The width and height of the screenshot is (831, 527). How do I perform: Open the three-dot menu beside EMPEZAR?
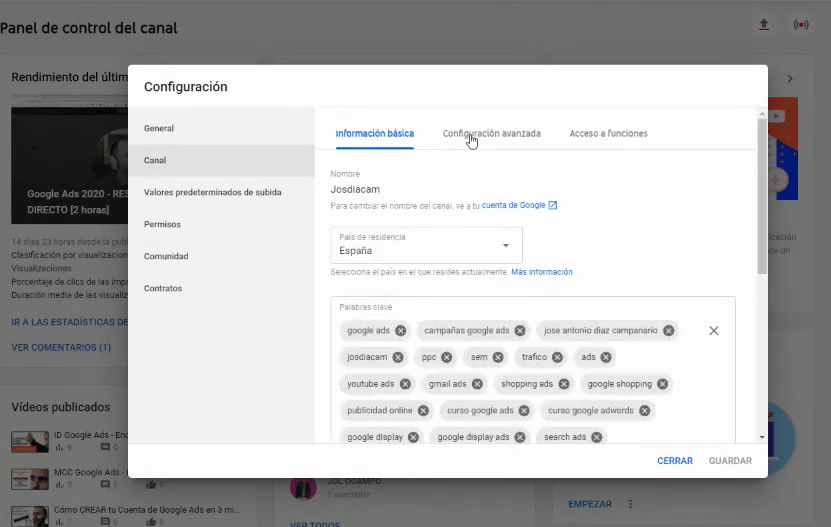(630, 504)
